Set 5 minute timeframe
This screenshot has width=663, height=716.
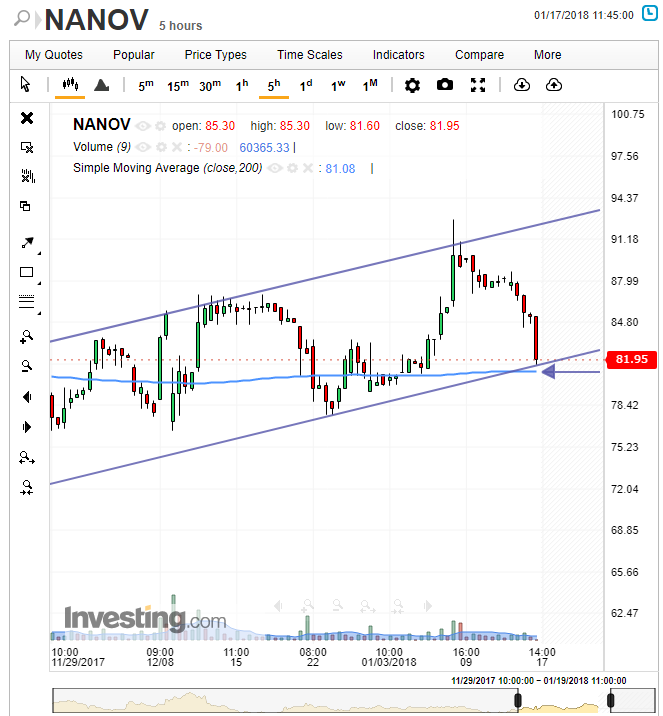(x=146, y=85)
